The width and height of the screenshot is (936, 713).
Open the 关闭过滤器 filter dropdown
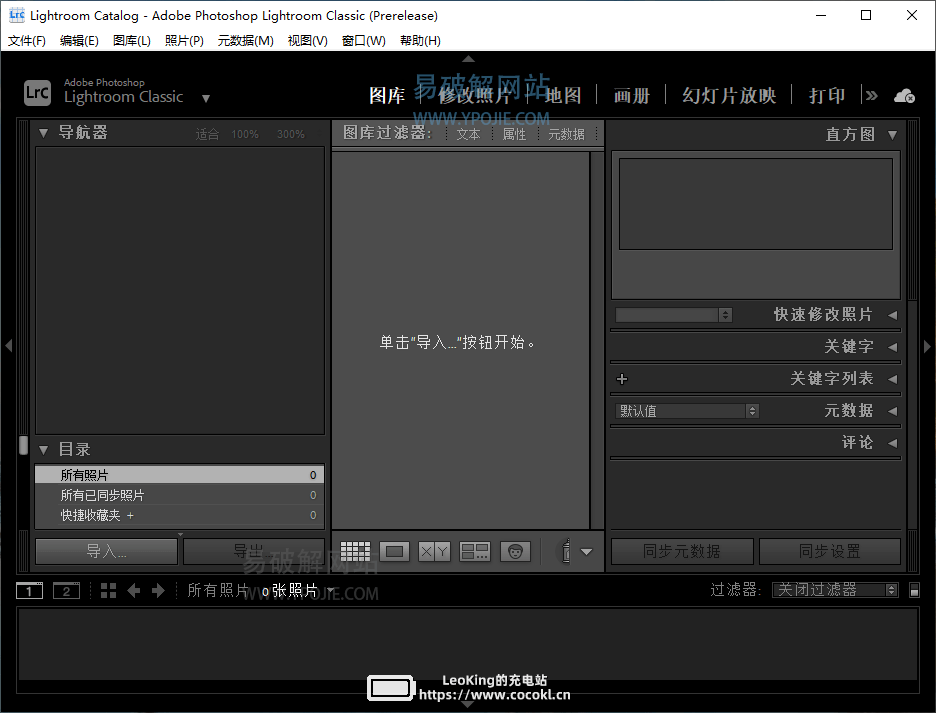point(835,590)
